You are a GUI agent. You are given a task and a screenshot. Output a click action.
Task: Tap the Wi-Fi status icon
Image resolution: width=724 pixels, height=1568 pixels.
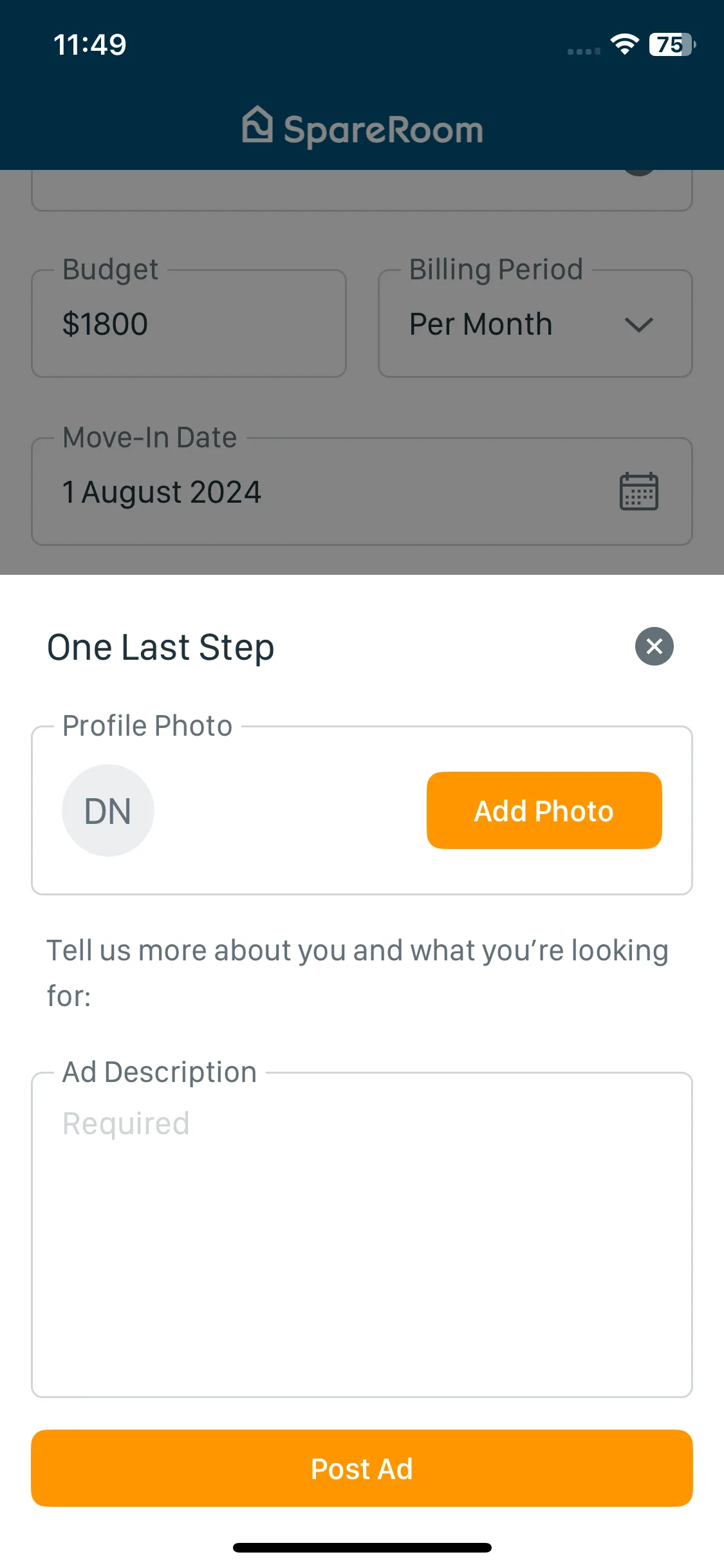[x=624, y=44]
